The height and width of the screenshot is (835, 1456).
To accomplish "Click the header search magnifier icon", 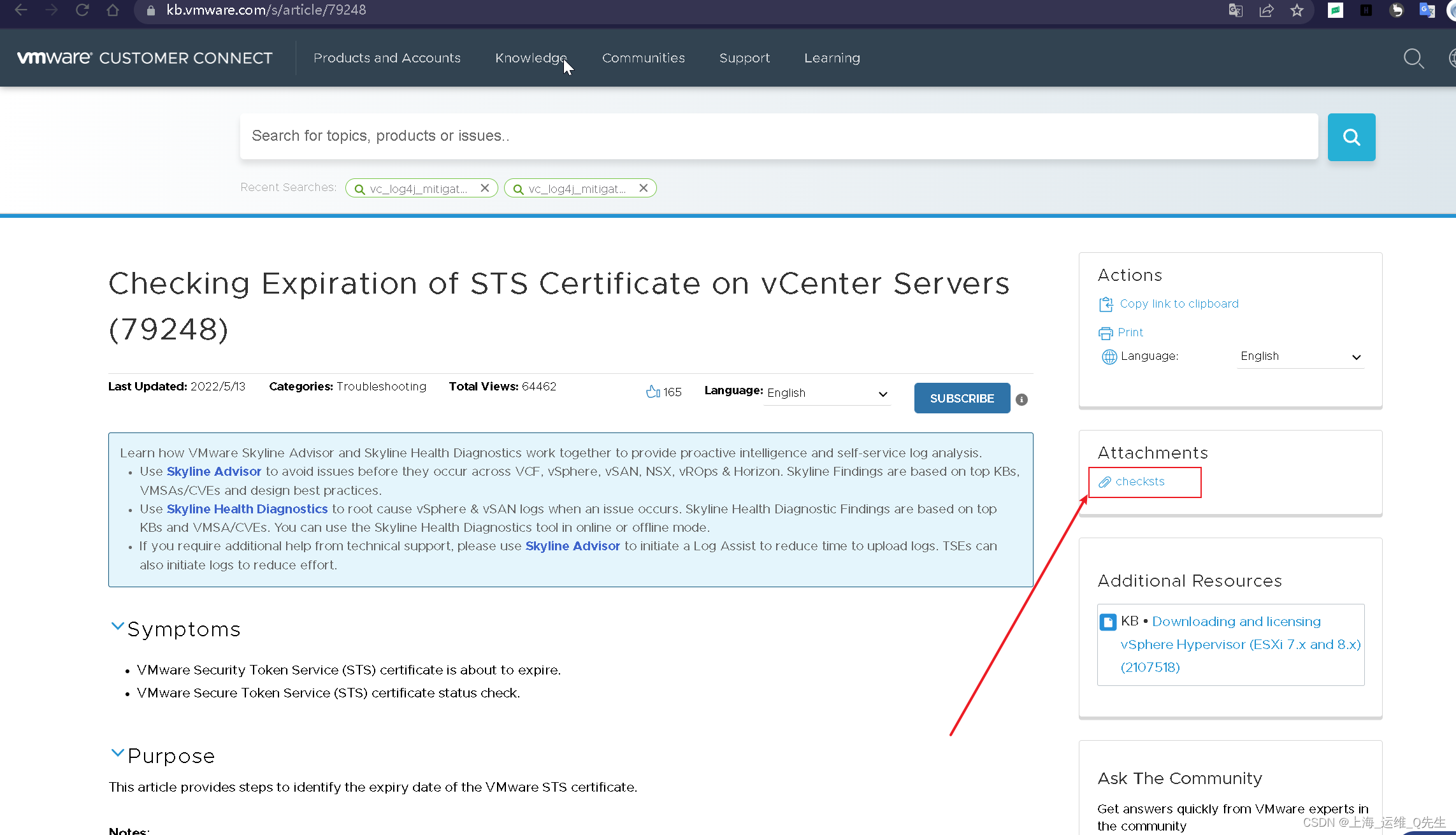I will point(1413,59).
